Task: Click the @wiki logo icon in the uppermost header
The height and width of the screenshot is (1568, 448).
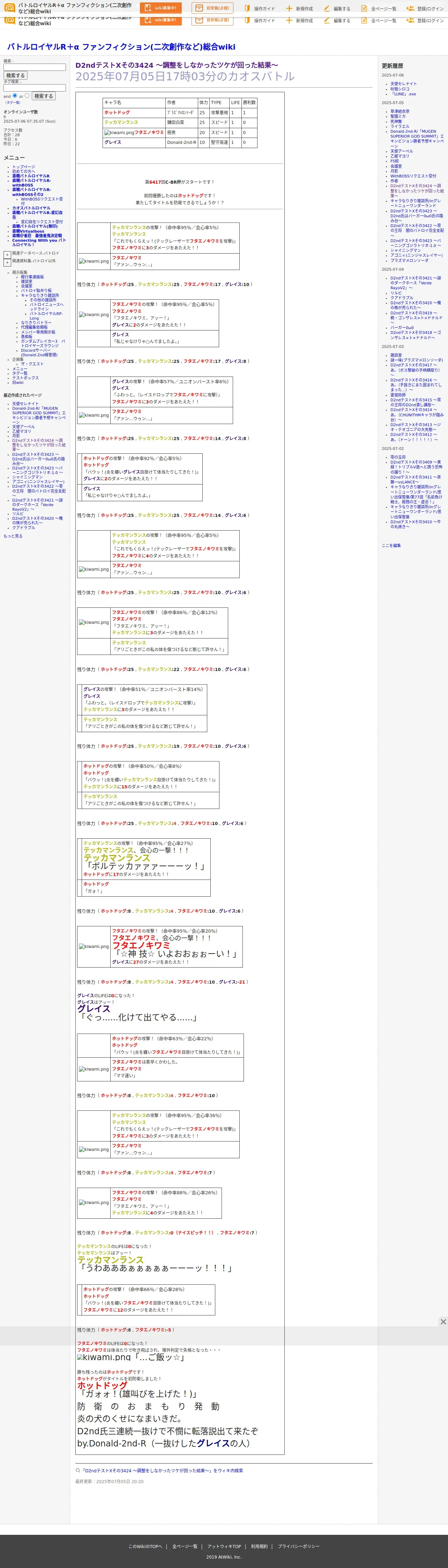Action: click(x=9, y=8)
